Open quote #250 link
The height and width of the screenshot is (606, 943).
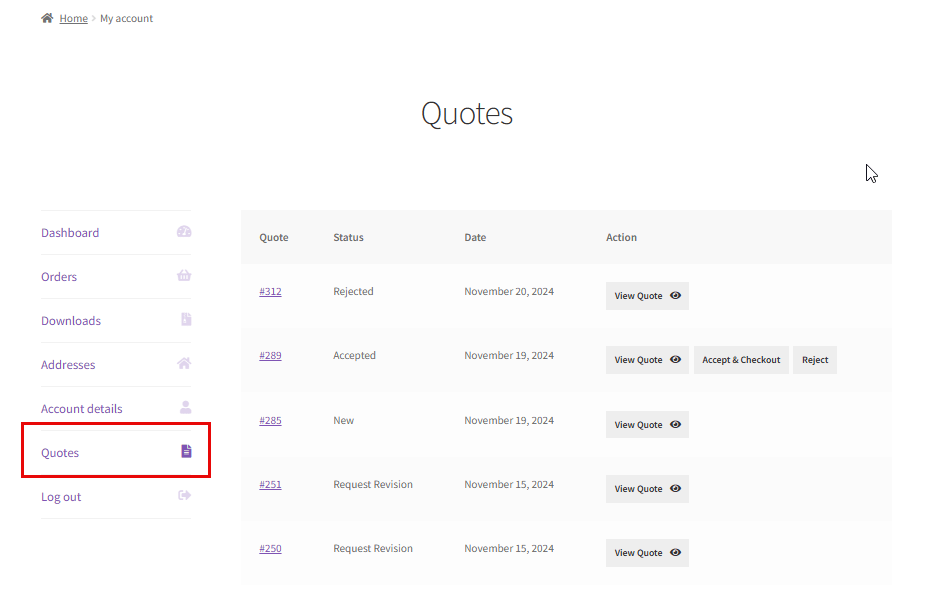[270, 548]
